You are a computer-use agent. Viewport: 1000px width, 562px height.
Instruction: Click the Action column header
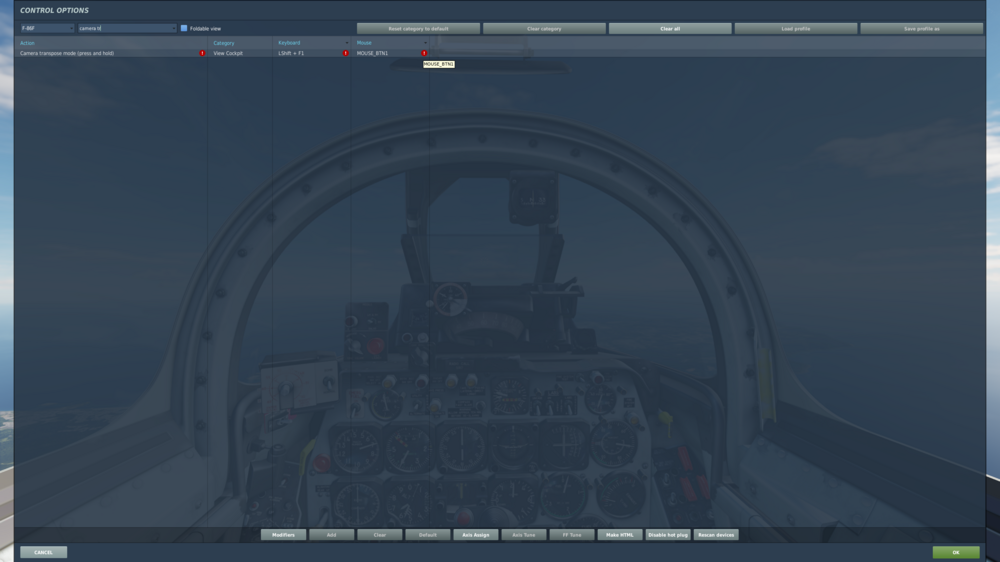pos(27,43)
